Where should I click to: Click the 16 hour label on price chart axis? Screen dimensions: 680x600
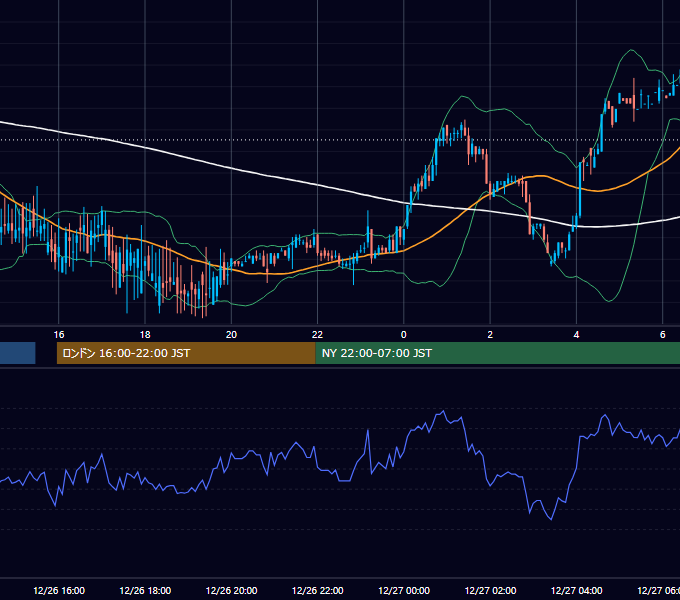(x=59, y=335)
